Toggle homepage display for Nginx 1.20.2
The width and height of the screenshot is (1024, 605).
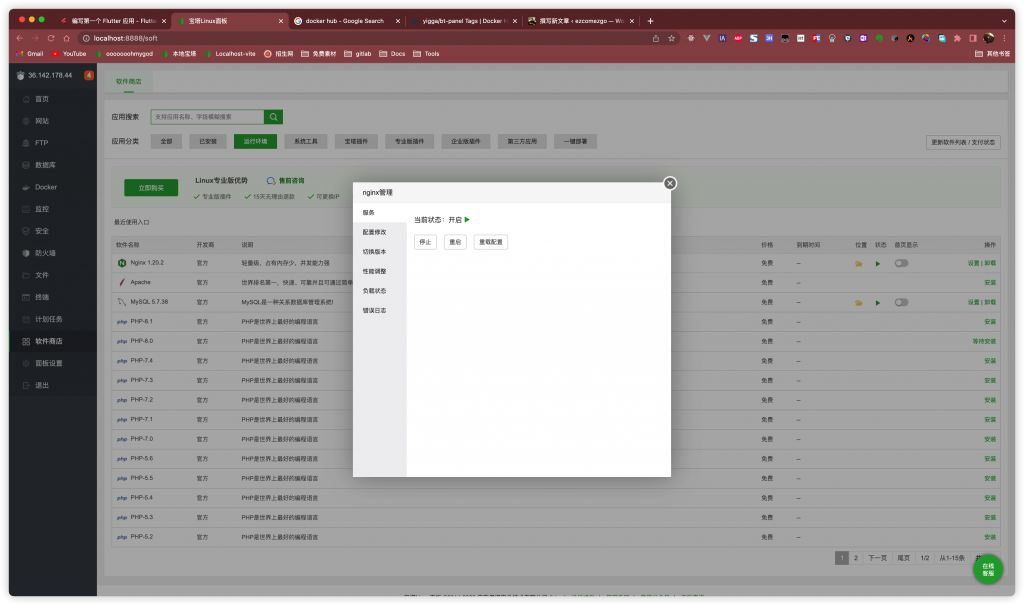coord(901,263)
